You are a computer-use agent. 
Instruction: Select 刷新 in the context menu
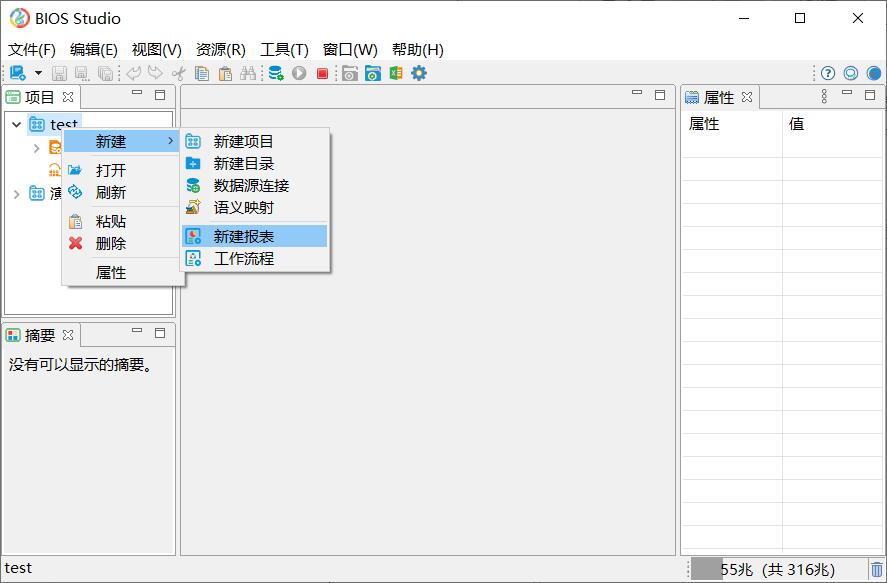[122, 192]
